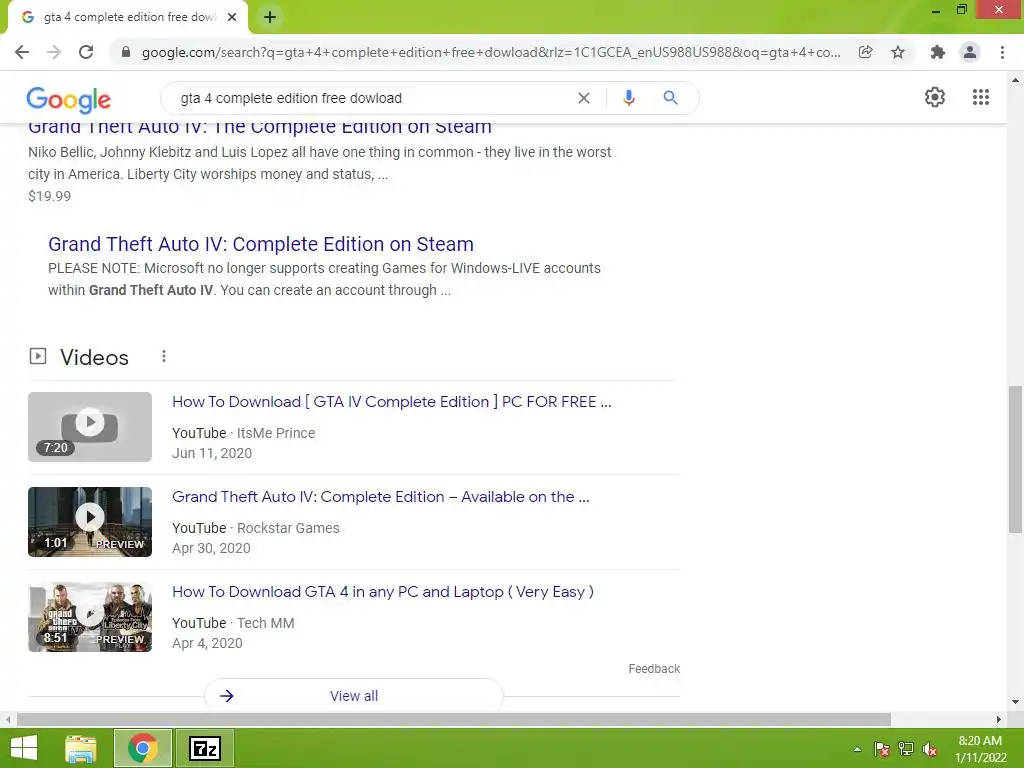Click the page scroll-up arrow
1024x768 pixels.
click(1015, 80)
